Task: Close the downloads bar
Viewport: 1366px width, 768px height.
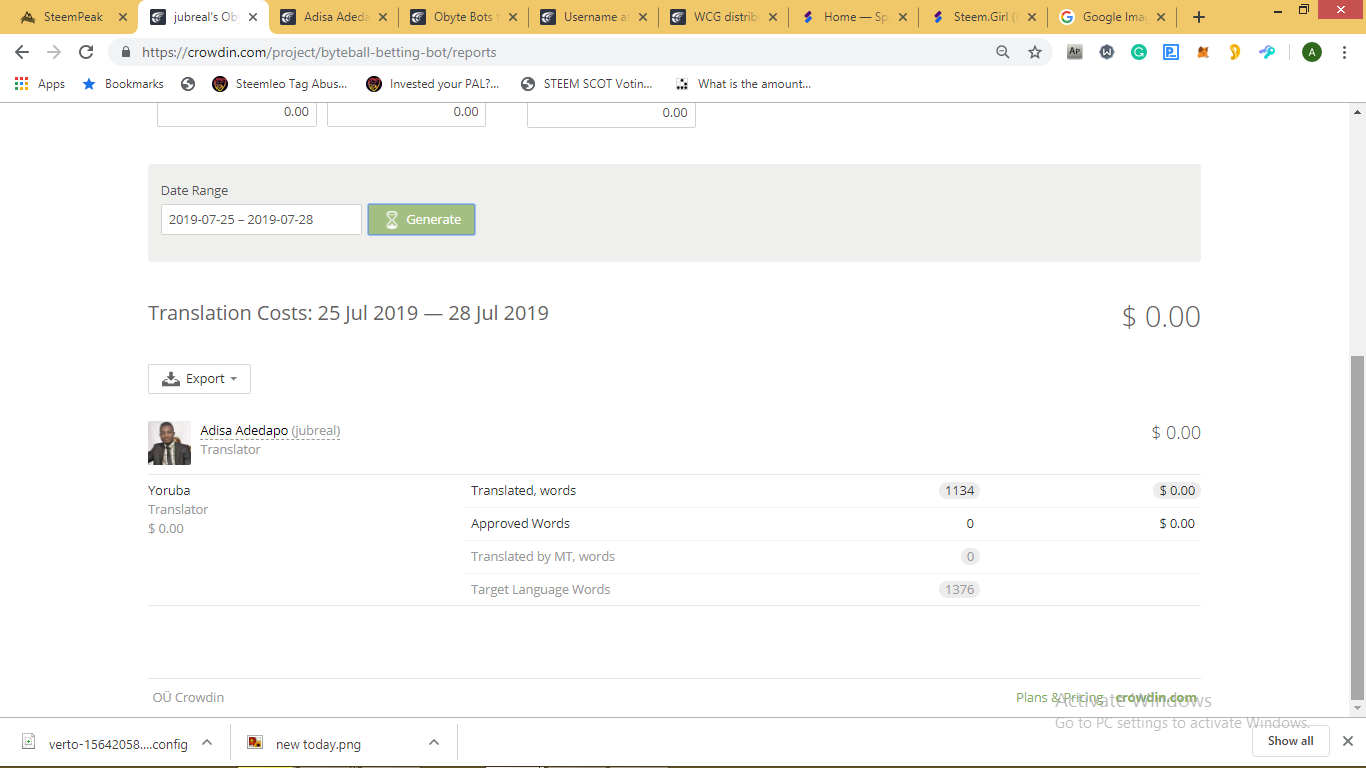Action: point(1347,741)
